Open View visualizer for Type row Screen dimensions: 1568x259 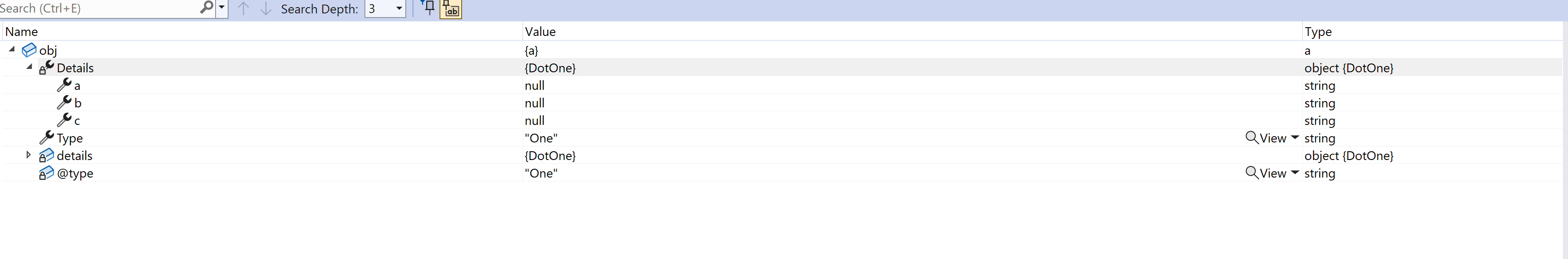1266,138
